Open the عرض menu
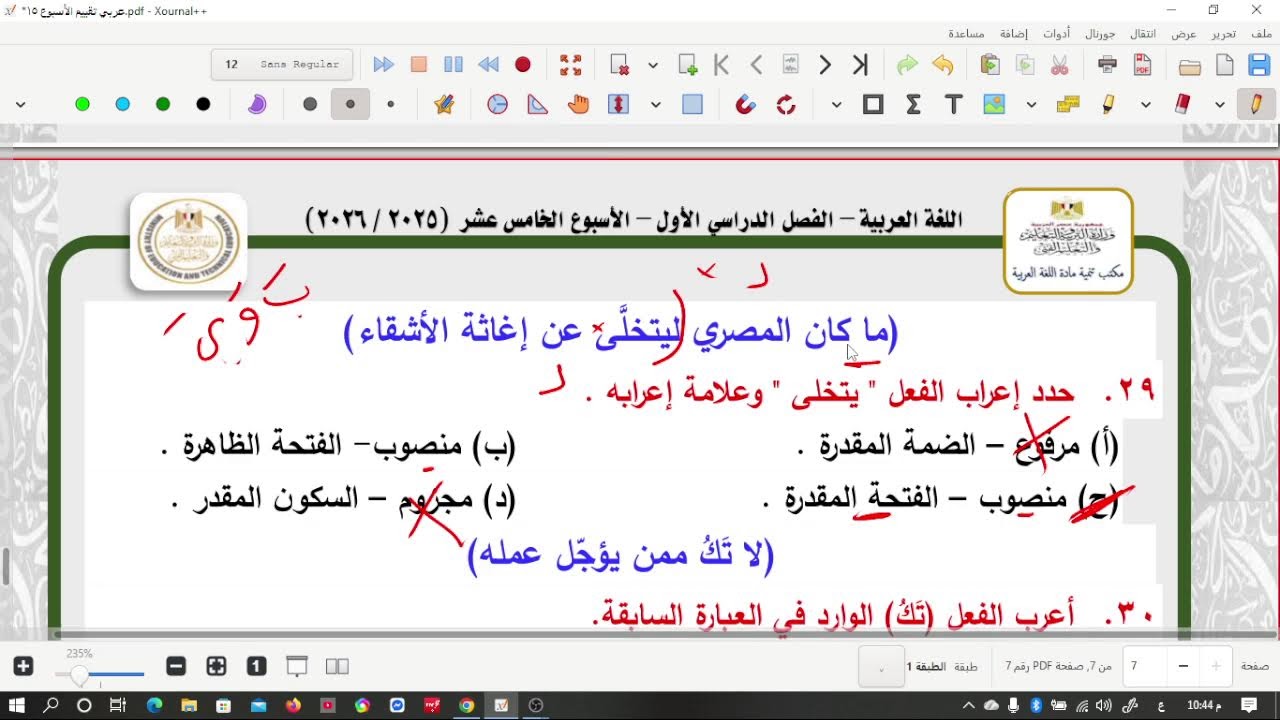This screenshot has width=1280, height=720. click(x=1184, y=33)
